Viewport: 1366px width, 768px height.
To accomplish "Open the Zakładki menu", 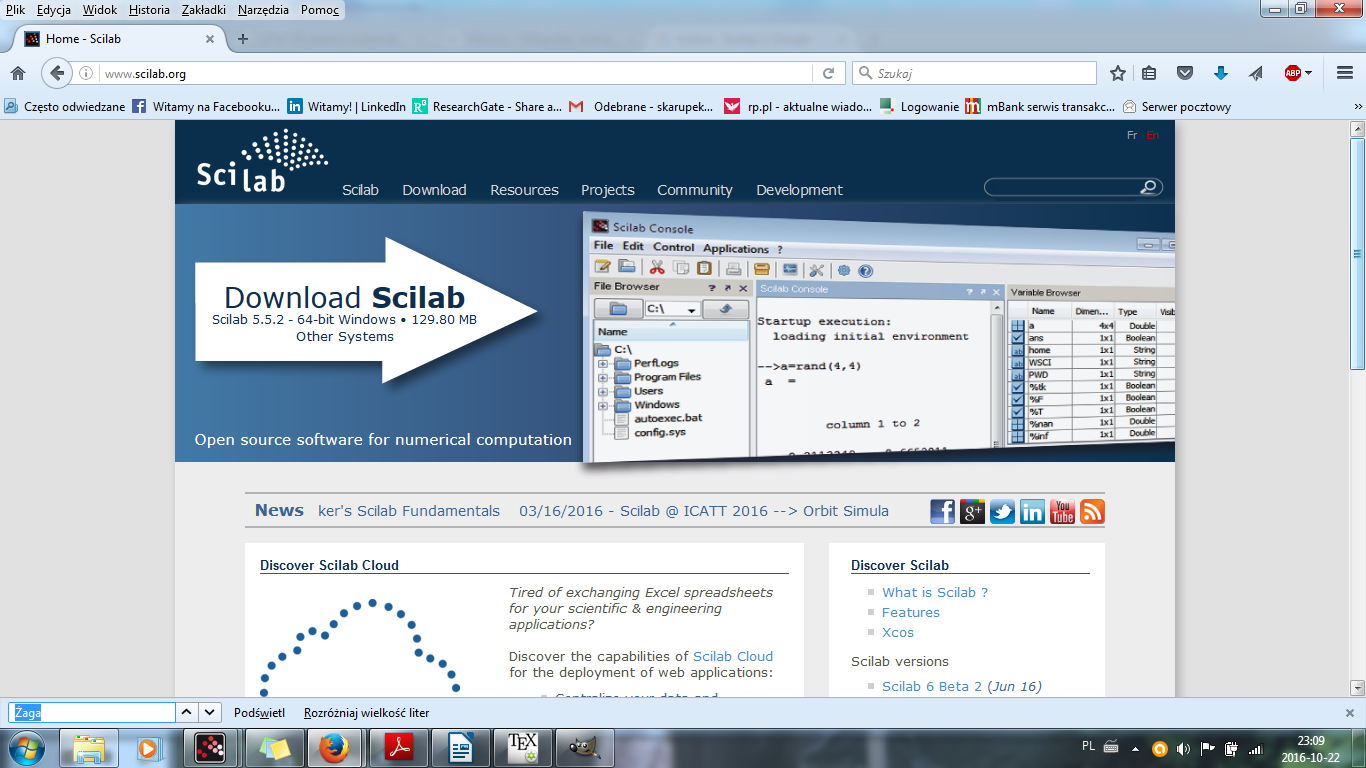I will [x=205, y=10].
